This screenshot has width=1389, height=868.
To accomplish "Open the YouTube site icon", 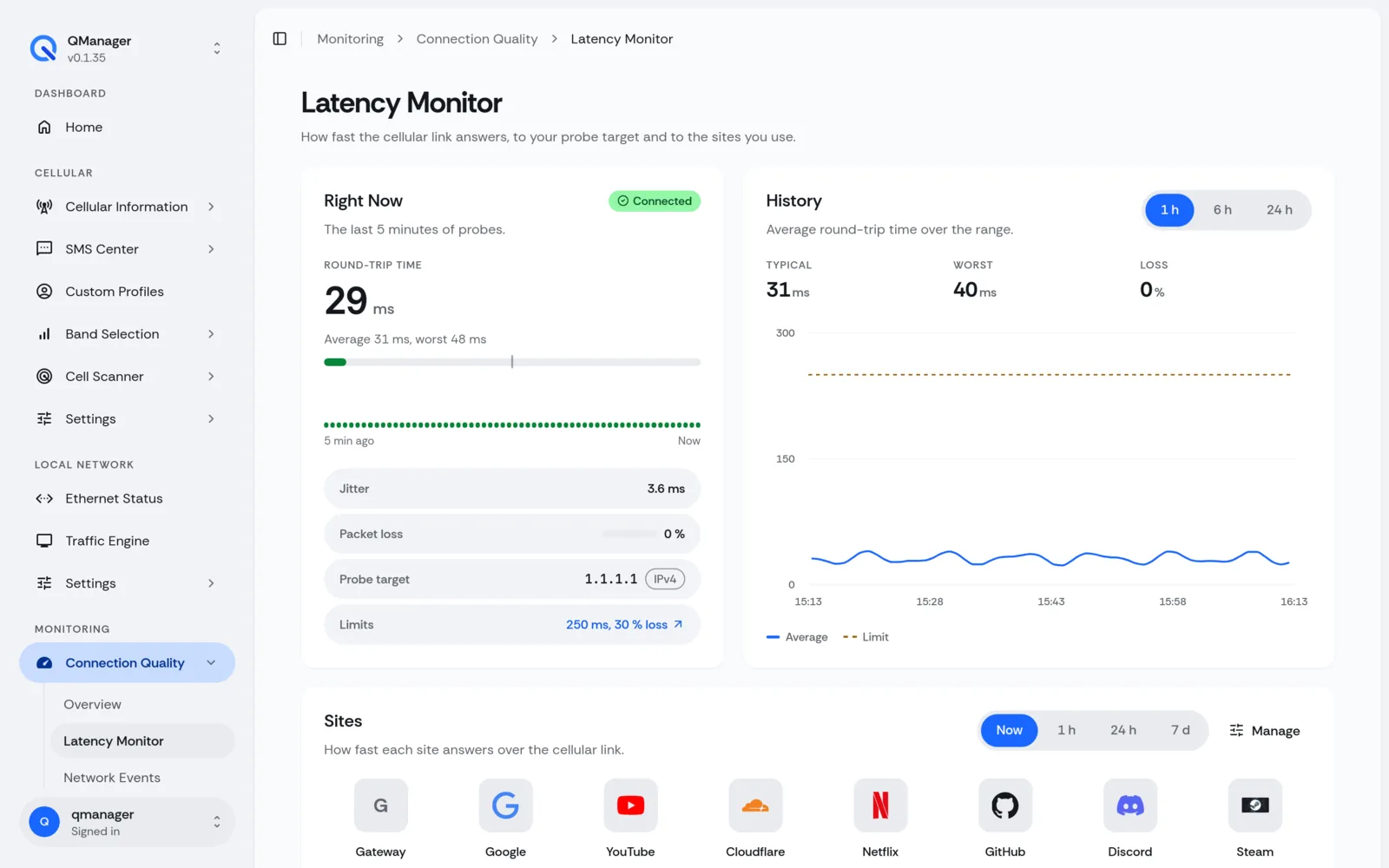I will pos(630,806).
